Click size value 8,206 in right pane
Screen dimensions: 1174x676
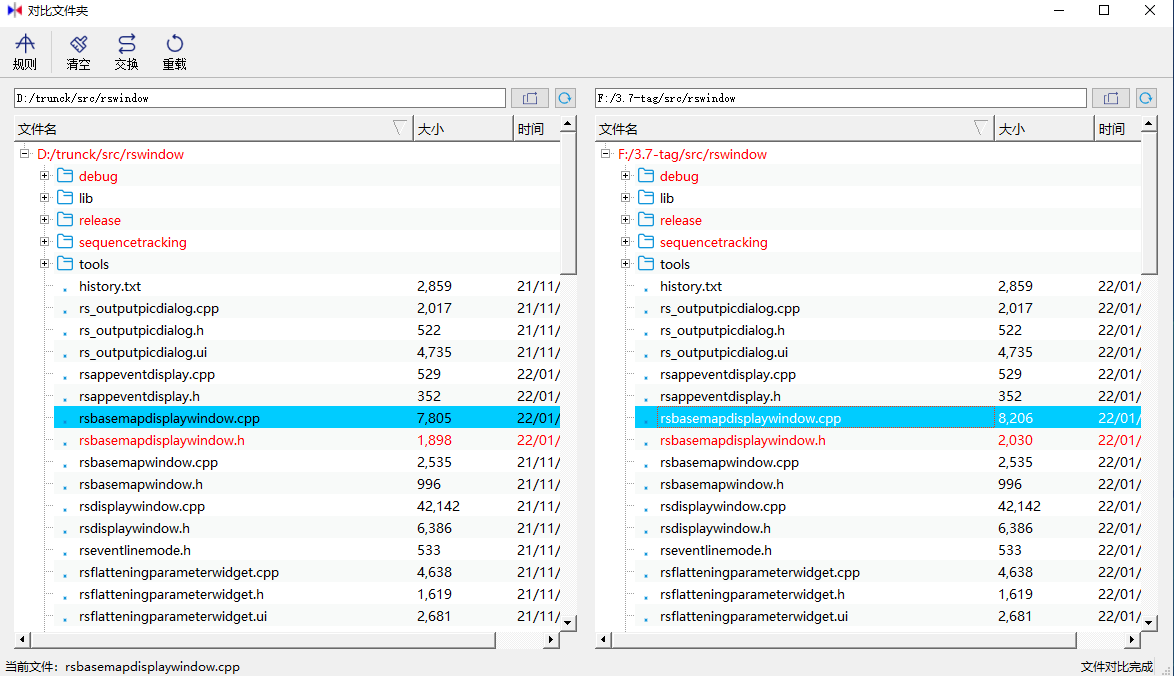[x=1015, y=418]
